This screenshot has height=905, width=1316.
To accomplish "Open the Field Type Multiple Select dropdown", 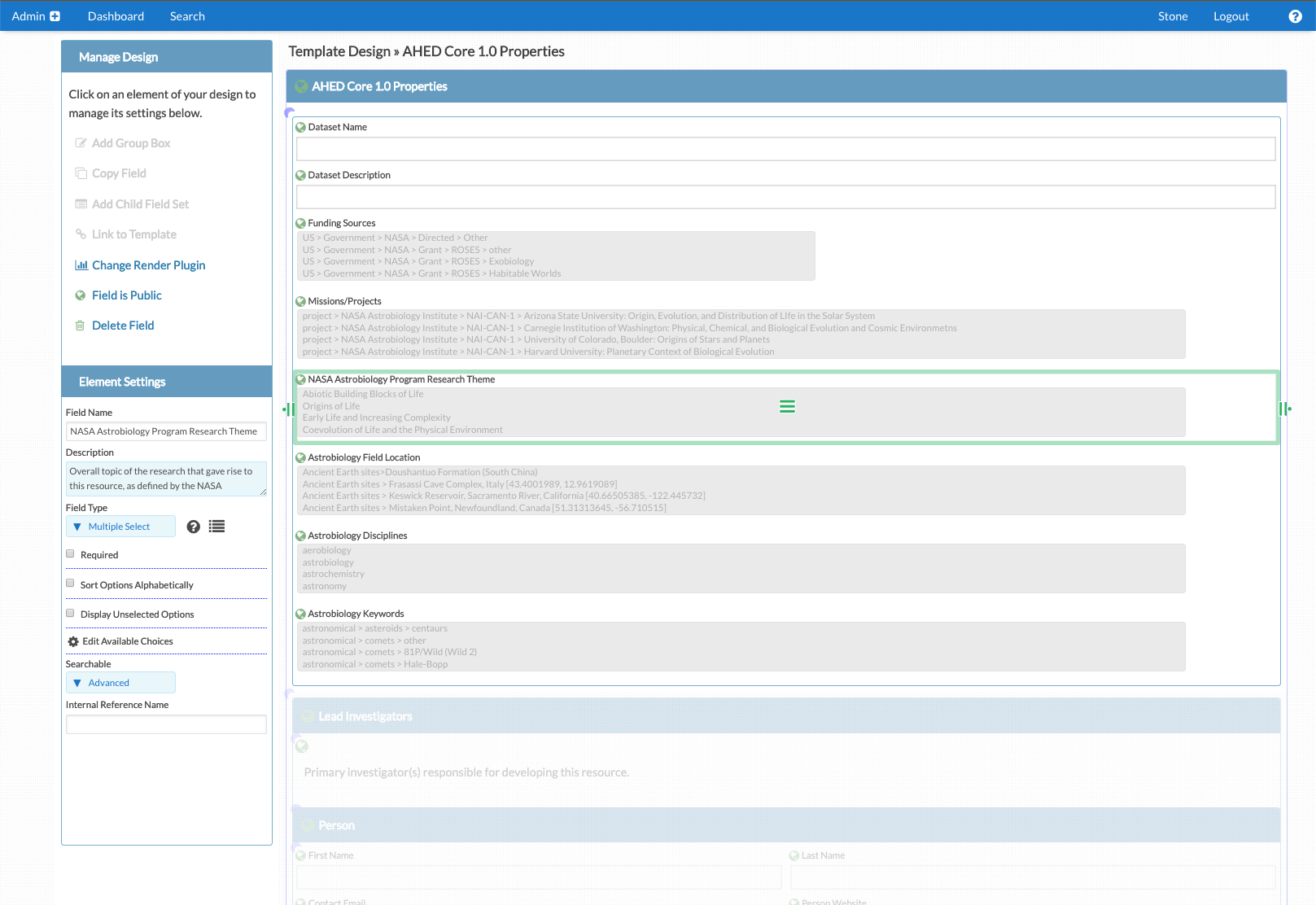I will point(120,527).
